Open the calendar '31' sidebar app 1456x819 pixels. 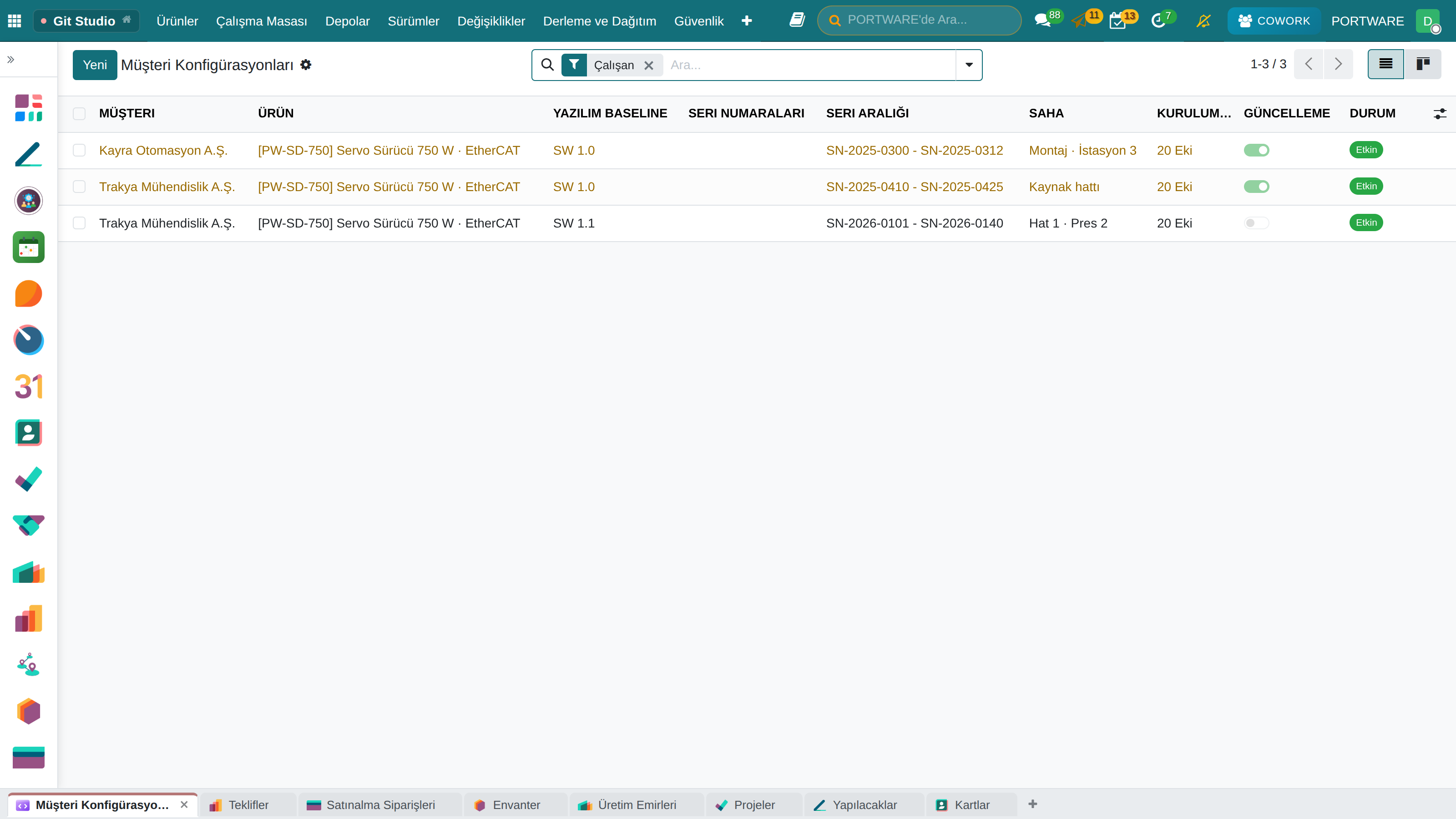[28, 387]
